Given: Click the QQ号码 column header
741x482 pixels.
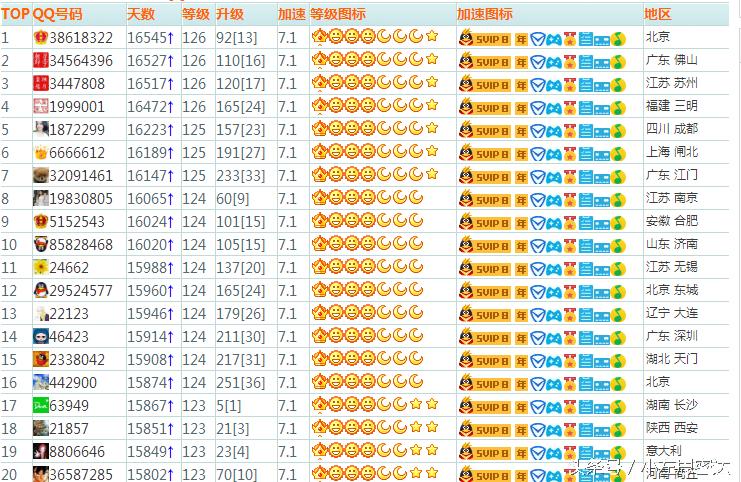Looking at the screenshot, I should (58, 15).
